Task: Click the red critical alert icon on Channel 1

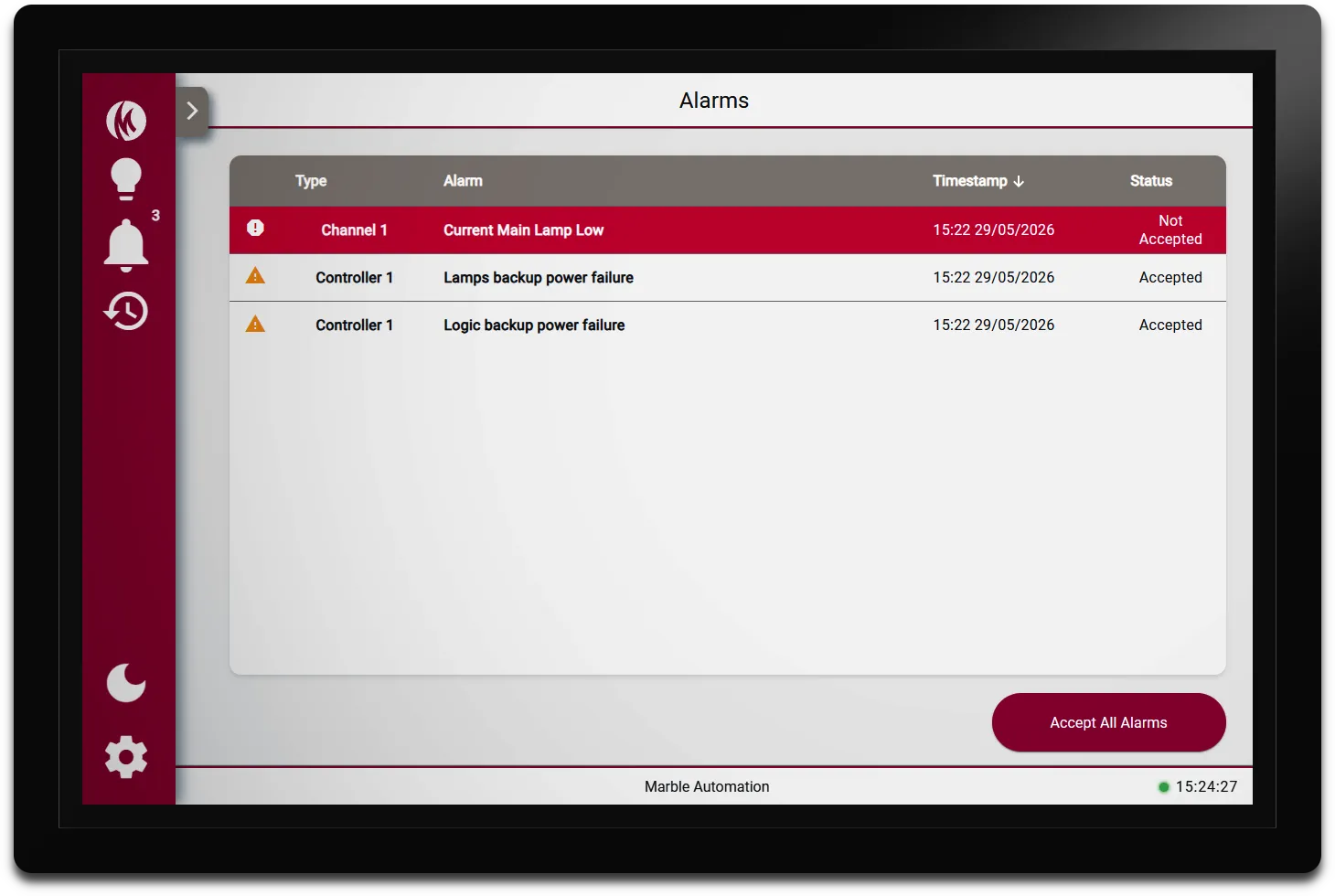Action: pyautogui.click(x=255, y=228)
